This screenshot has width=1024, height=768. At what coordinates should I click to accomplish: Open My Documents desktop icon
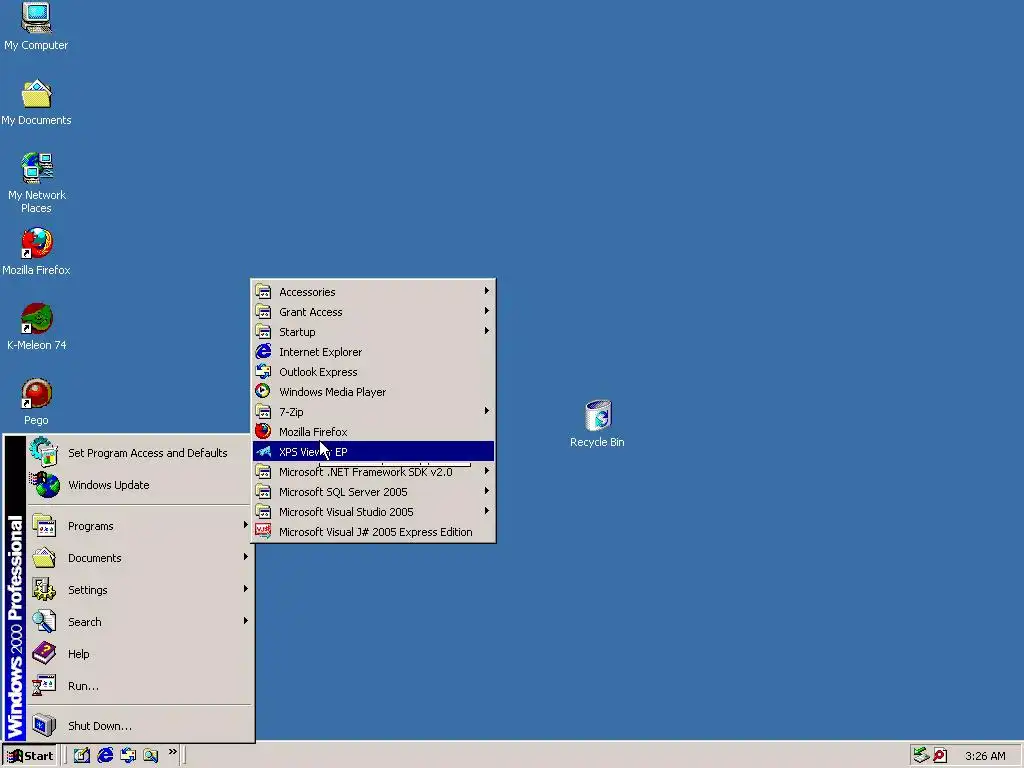[x=36, y=103]
